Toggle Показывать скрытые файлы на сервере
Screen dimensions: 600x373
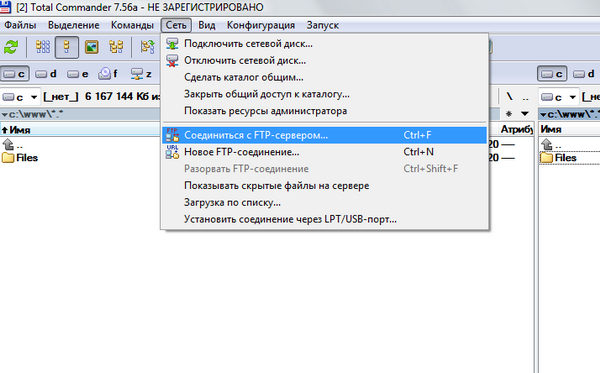(x=324, y=186)
